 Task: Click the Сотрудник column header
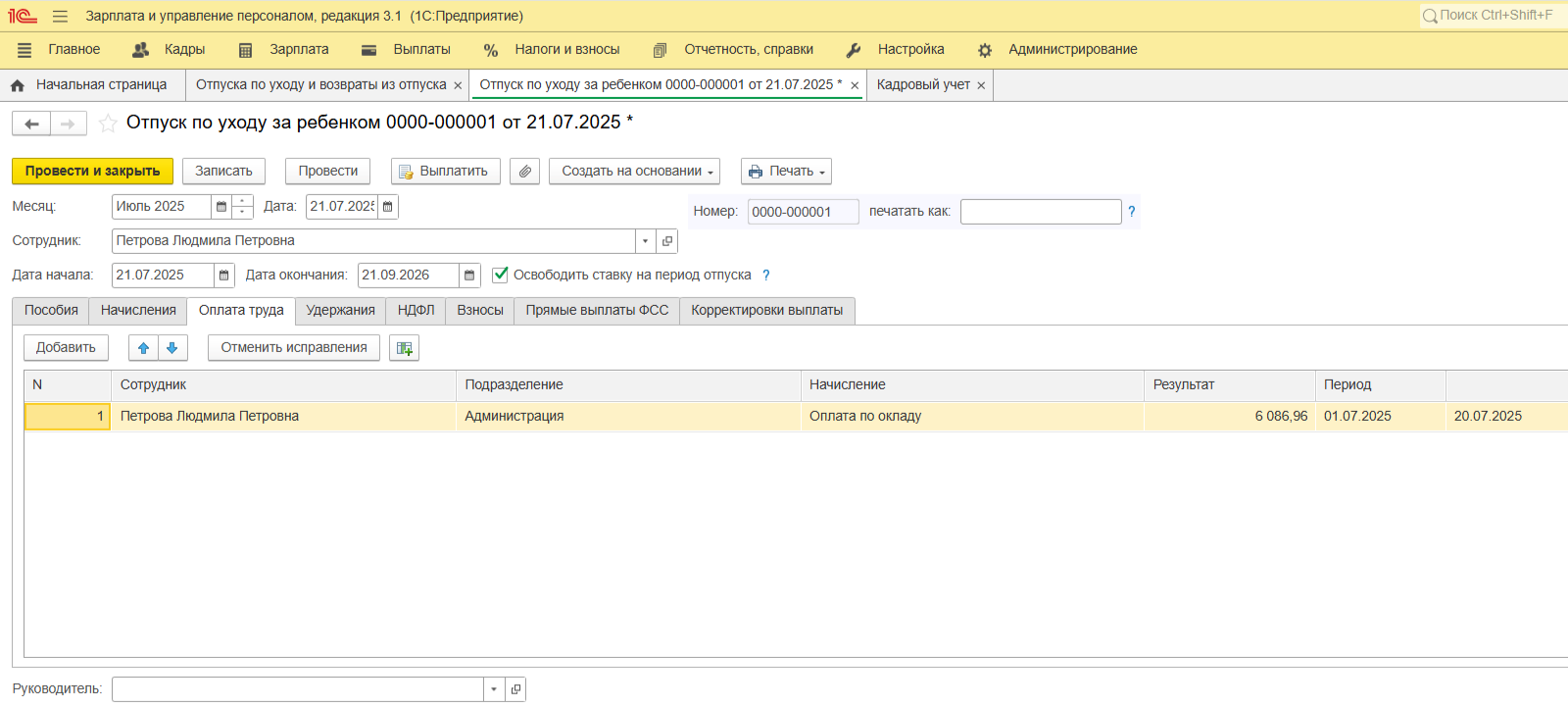click(283, 385)
